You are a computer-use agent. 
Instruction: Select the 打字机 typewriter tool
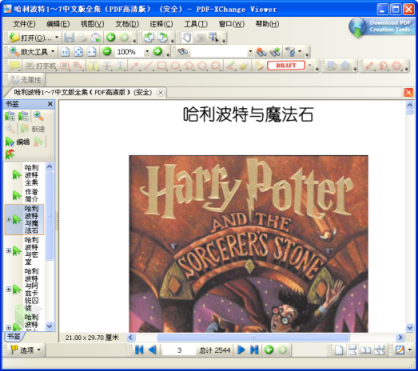coord(41,66)
